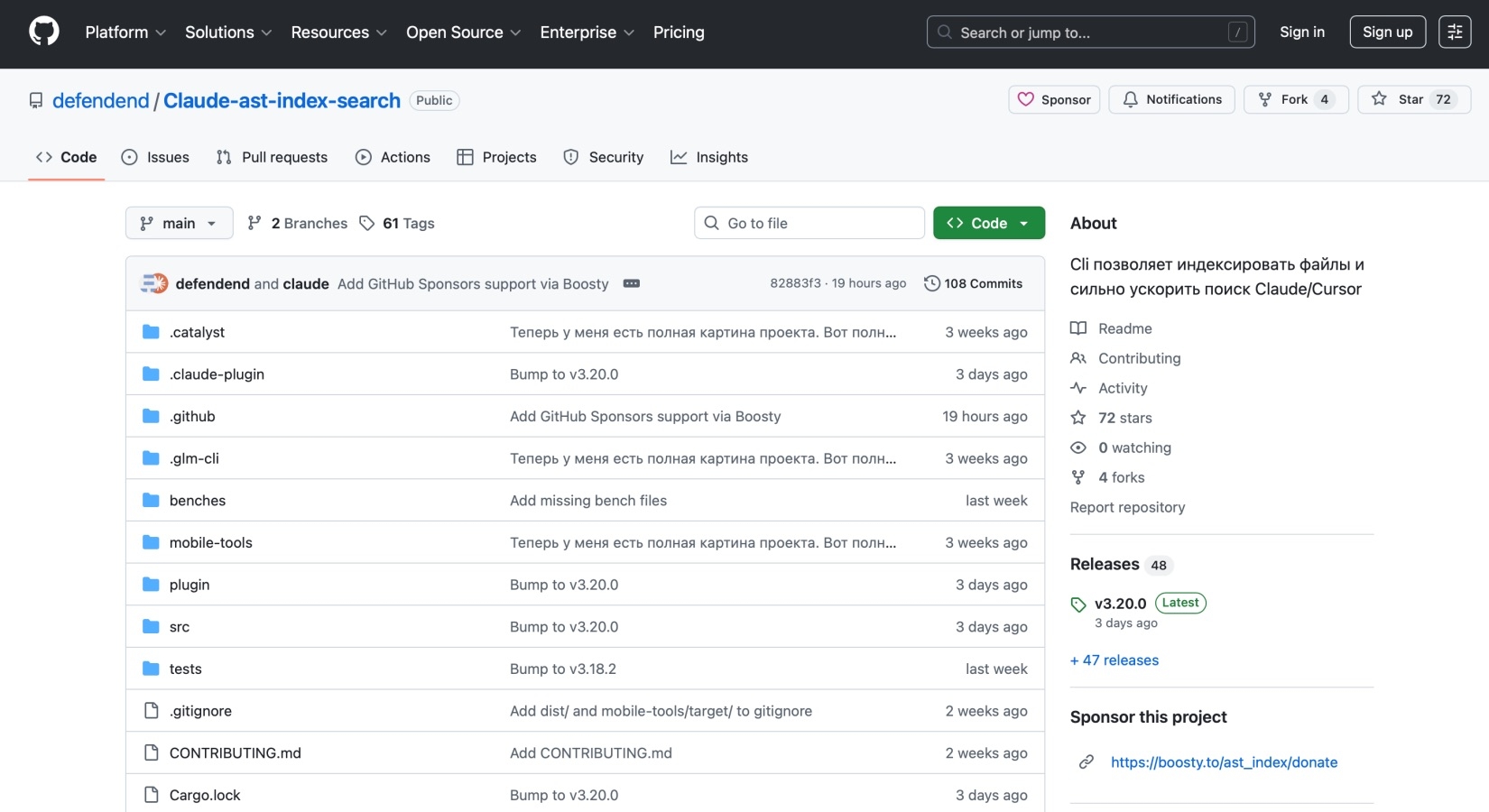Open the 108 Commits history

tap(973, 283)
